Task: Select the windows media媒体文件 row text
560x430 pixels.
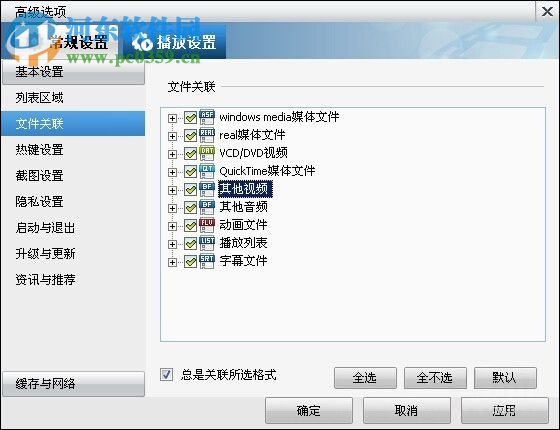Action: (x=279, y=117)
